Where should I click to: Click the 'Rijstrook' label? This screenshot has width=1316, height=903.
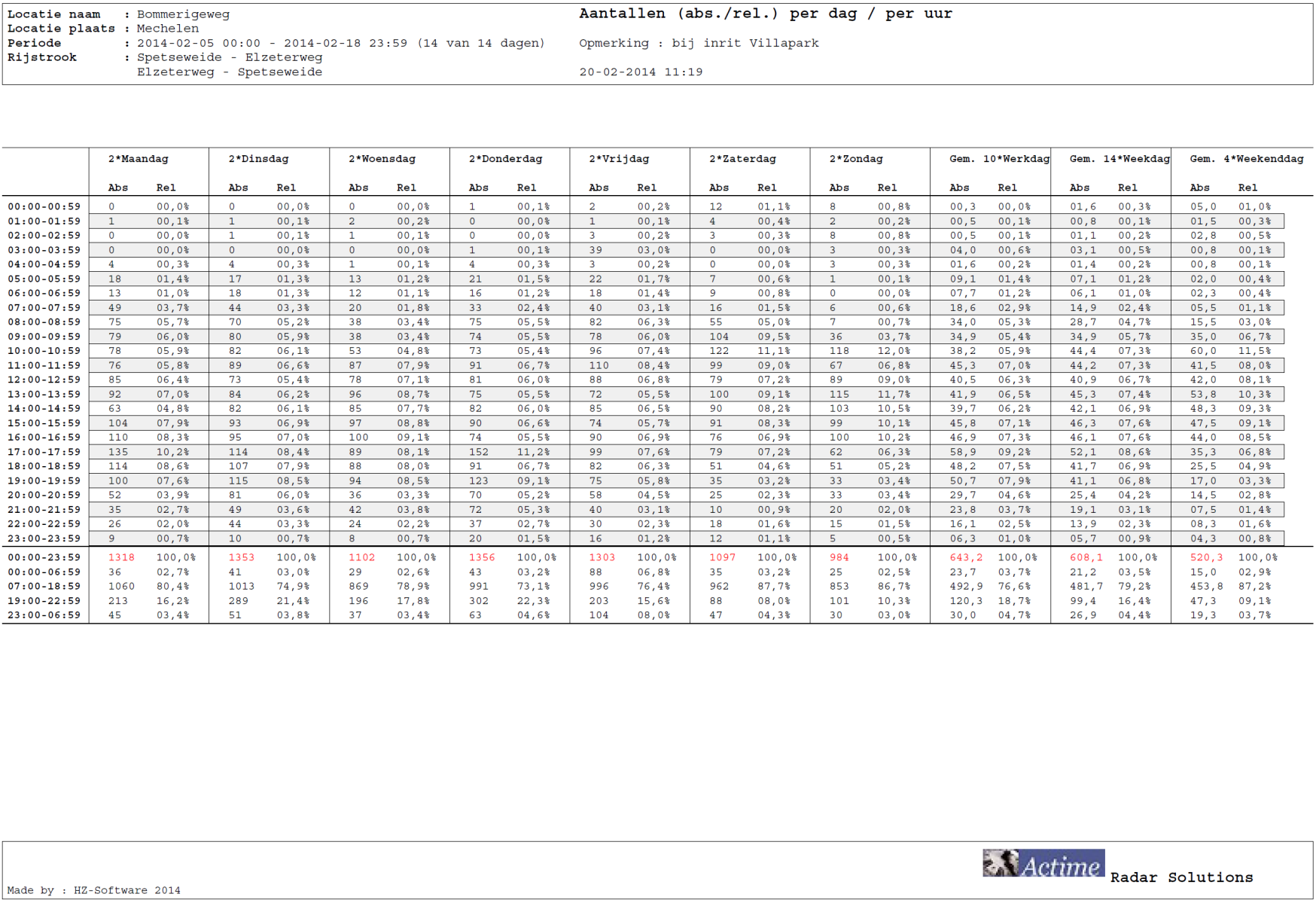tap(42, 57)
